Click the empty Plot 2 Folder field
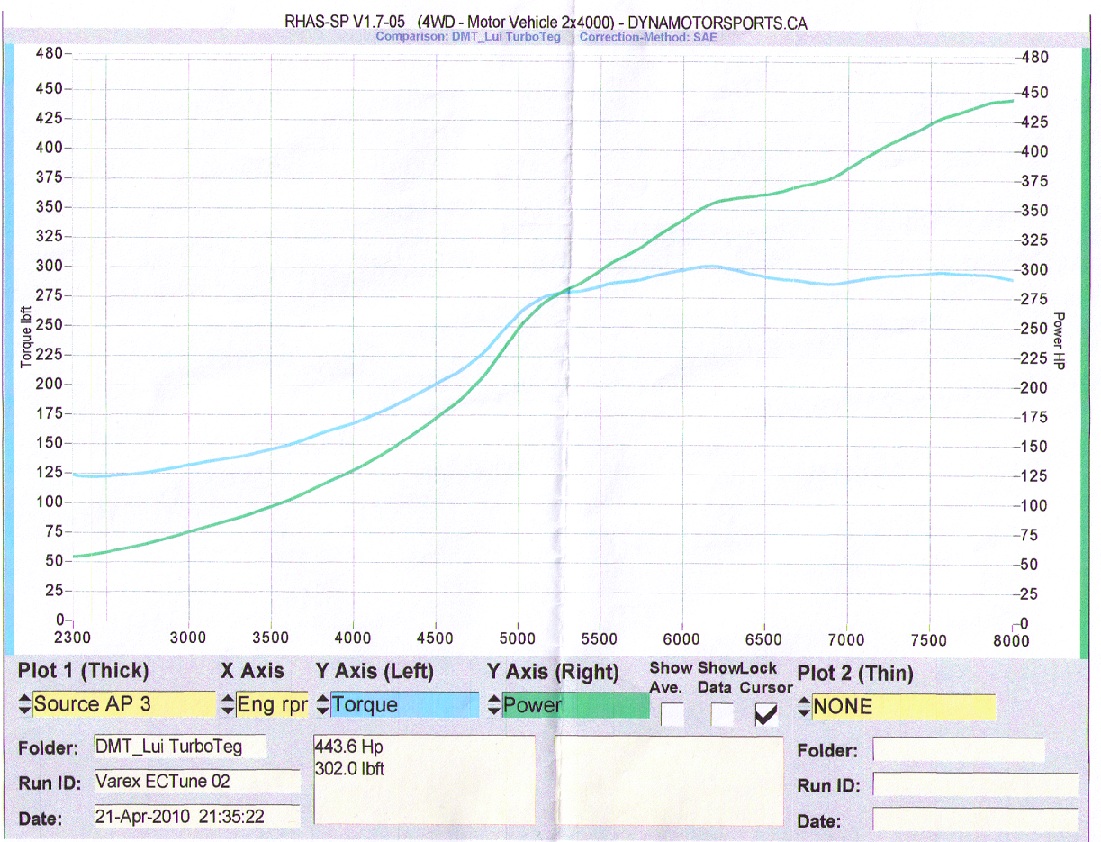The height and width of the screenshot is (842, 1101). pos(958,750)
